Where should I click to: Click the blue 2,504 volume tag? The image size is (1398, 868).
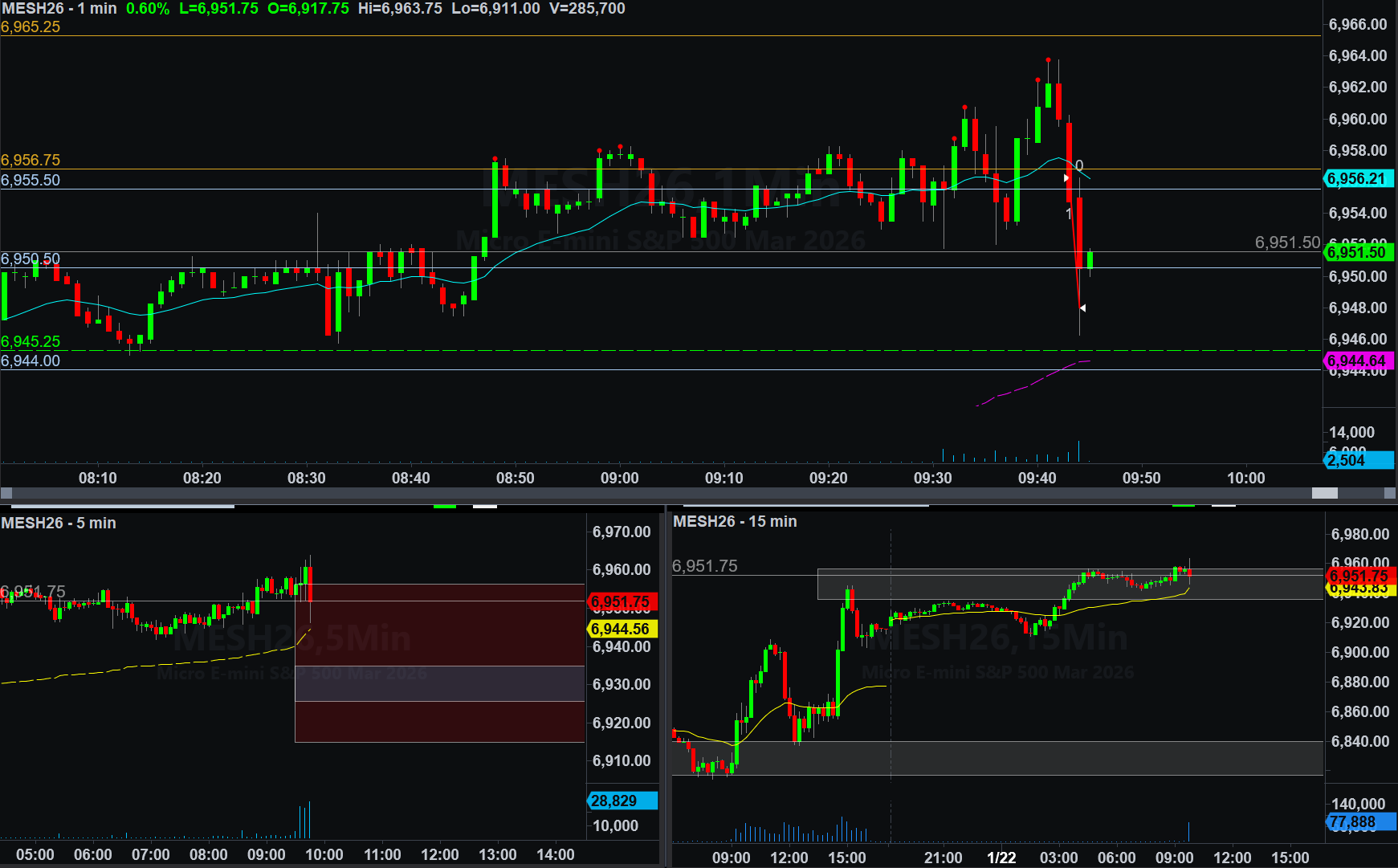click(x=1357, y=460)
